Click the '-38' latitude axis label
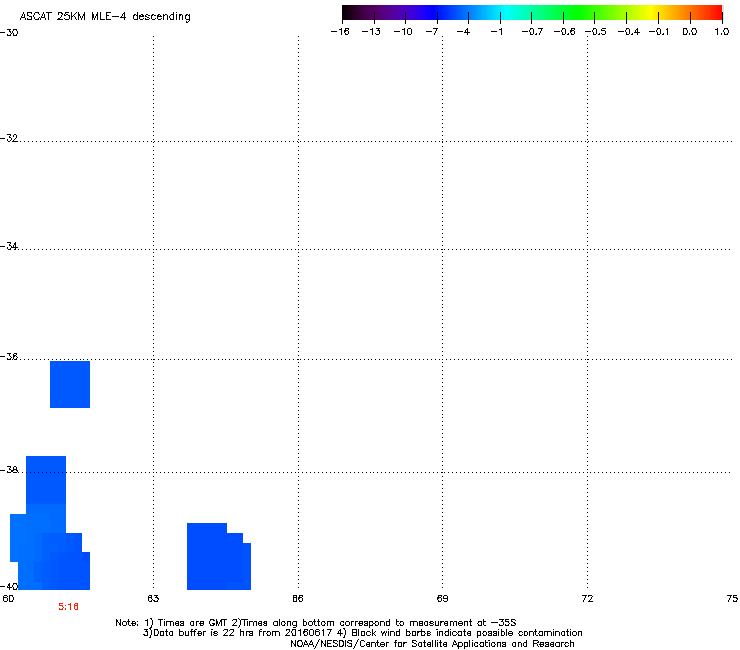Screen dimensions: 740x650 (x=9, y=470)
